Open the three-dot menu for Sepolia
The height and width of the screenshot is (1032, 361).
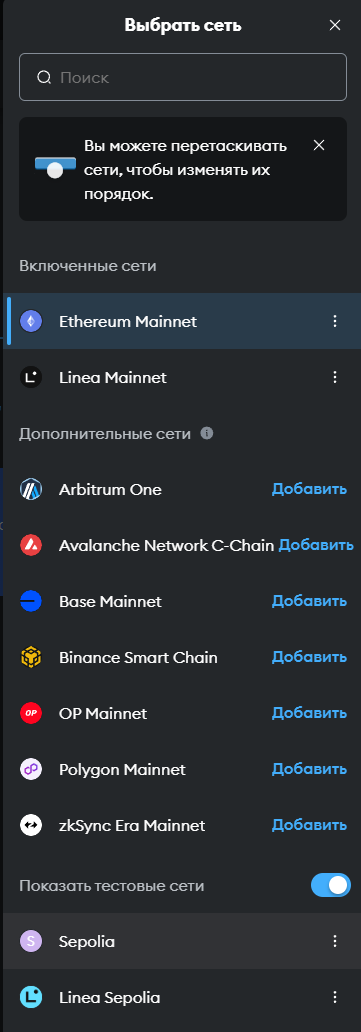pyautogui.click(x=335, y=941)
